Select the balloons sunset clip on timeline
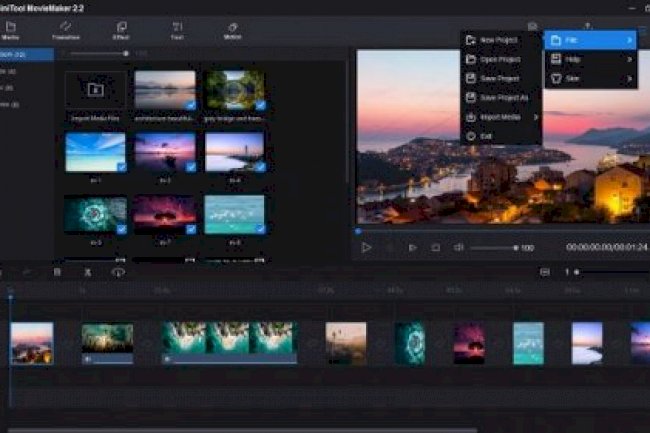Screen dimensions: 650x433 click(346, 343)
